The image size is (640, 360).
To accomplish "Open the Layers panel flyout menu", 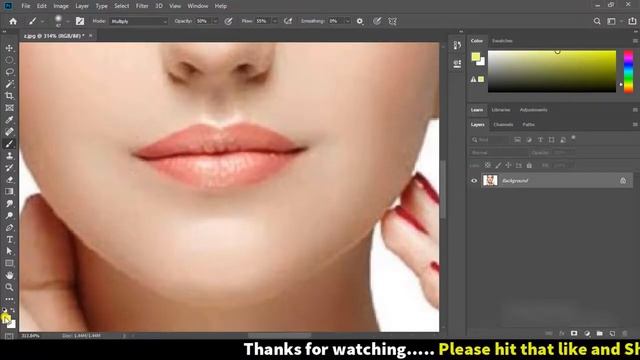I will pyautogui.click(x=635, y=124).
